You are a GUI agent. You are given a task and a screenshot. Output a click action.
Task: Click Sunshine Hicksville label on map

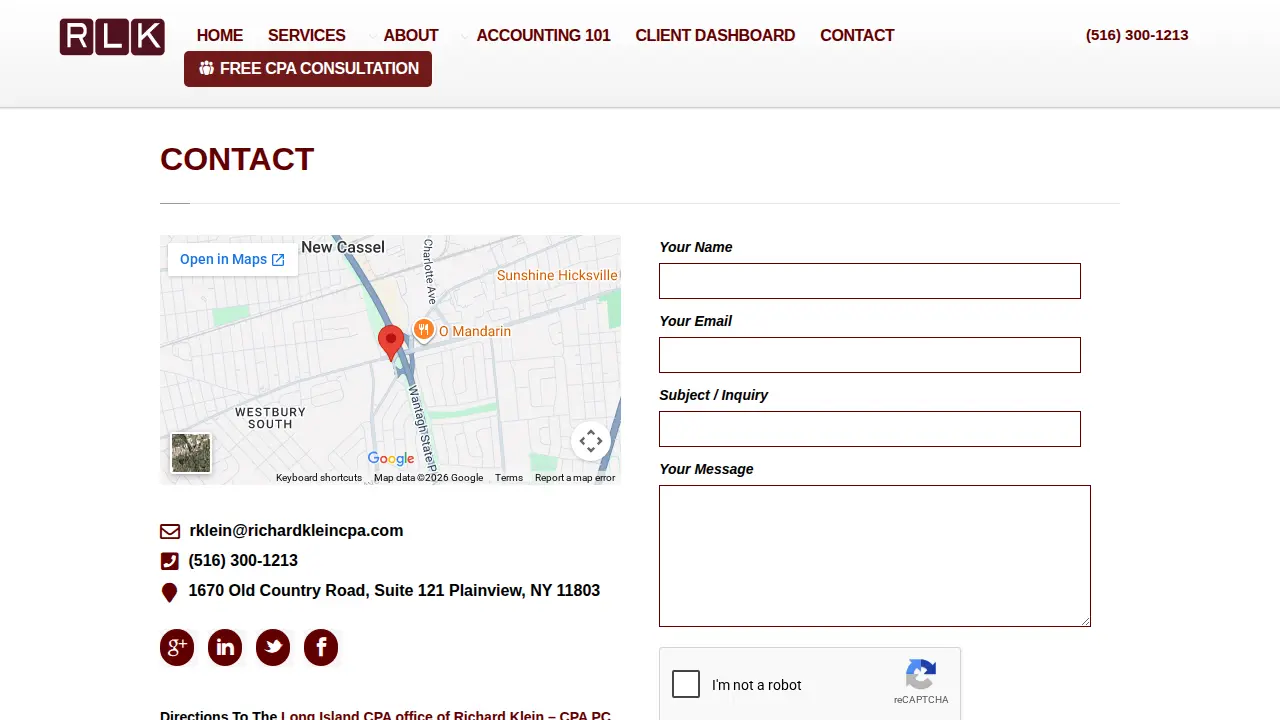pyautogui.click(x=557, y=275)
